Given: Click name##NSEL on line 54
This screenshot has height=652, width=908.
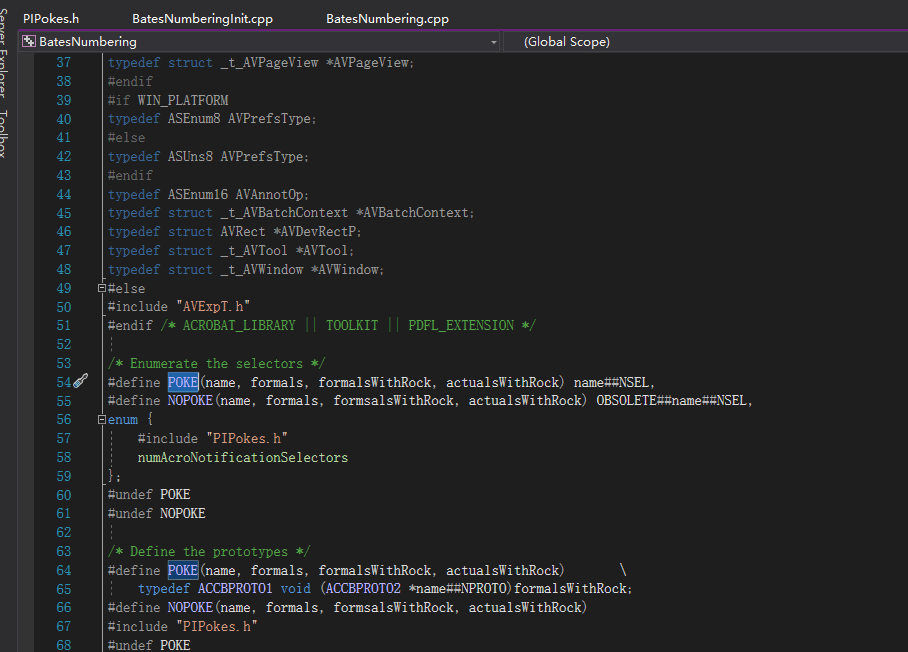Looking at the screenshot, I should coord(612,383).
